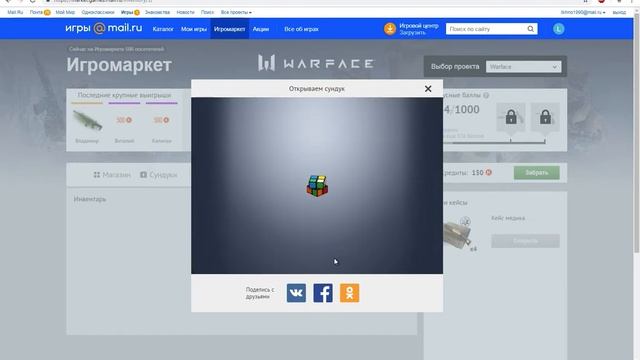Close the chest opening dialog
The image size is (640, 360).
click(x=428, y=89)
